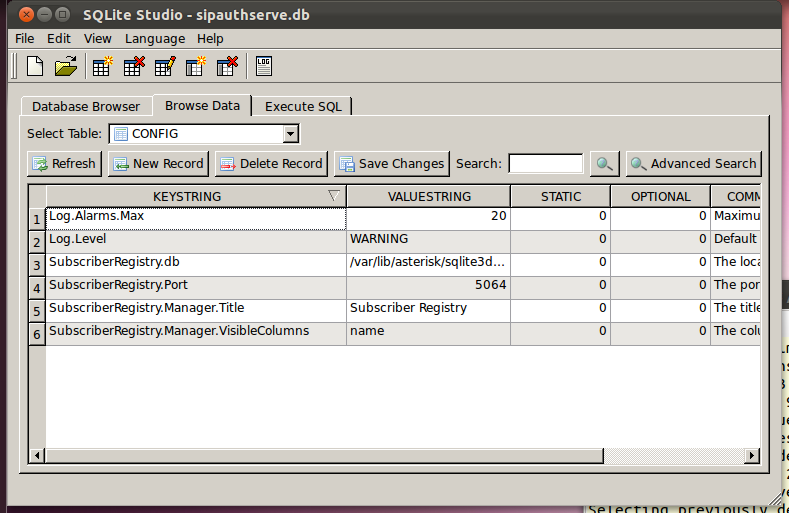This screenshot has height=513, width=789.
Task: Switch to the Database Browser tab
Action: [86, 106]
